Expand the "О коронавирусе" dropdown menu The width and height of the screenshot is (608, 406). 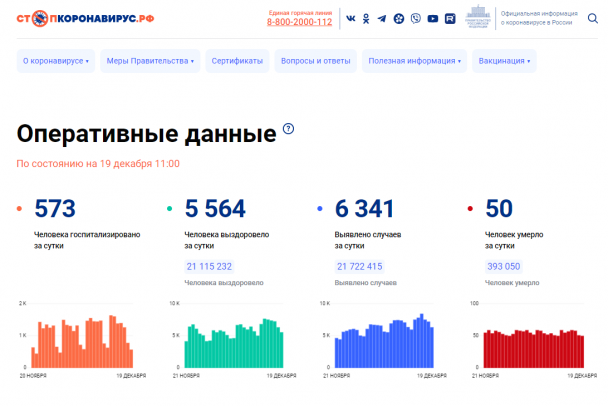click(x=56, y=61)
